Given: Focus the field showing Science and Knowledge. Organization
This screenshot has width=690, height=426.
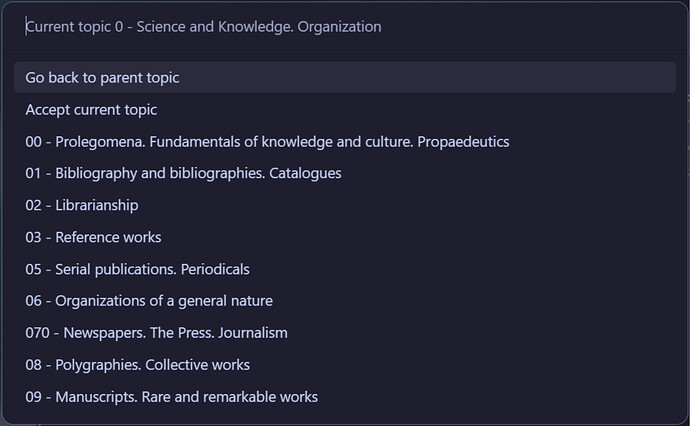Looking at the screenshot, I should (x=345, y=27).
